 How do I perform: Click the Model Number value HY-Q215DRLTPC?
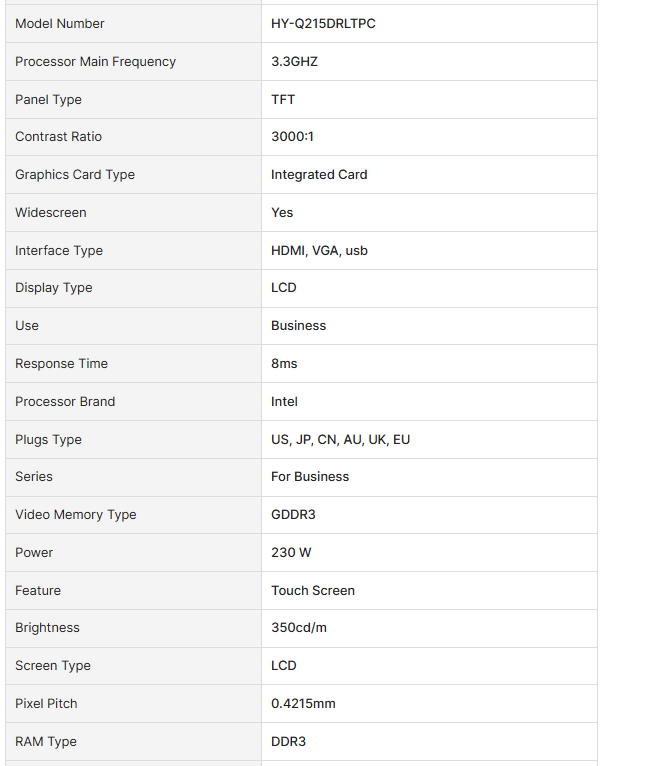coord(323,23)
